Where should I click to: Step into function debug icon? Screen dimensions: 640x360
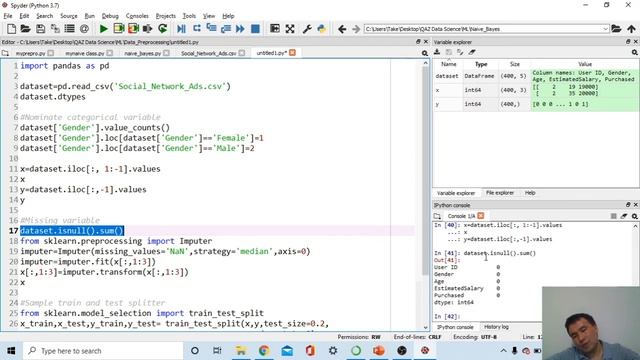pos(211,29)
